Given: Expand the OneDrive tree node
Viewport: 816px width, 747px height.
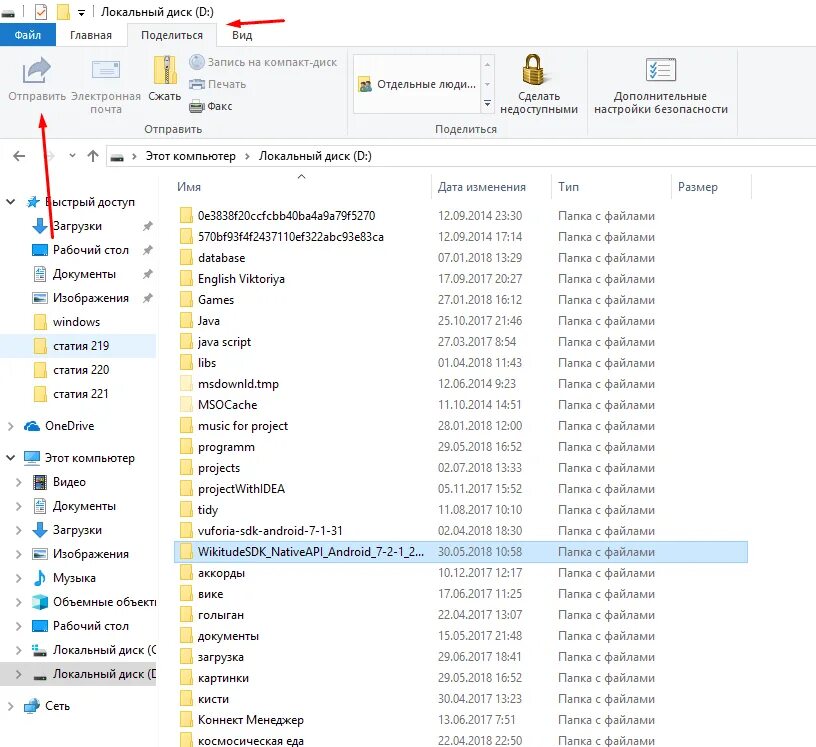Looking at the screenshot, I should (x=10, y=426).
